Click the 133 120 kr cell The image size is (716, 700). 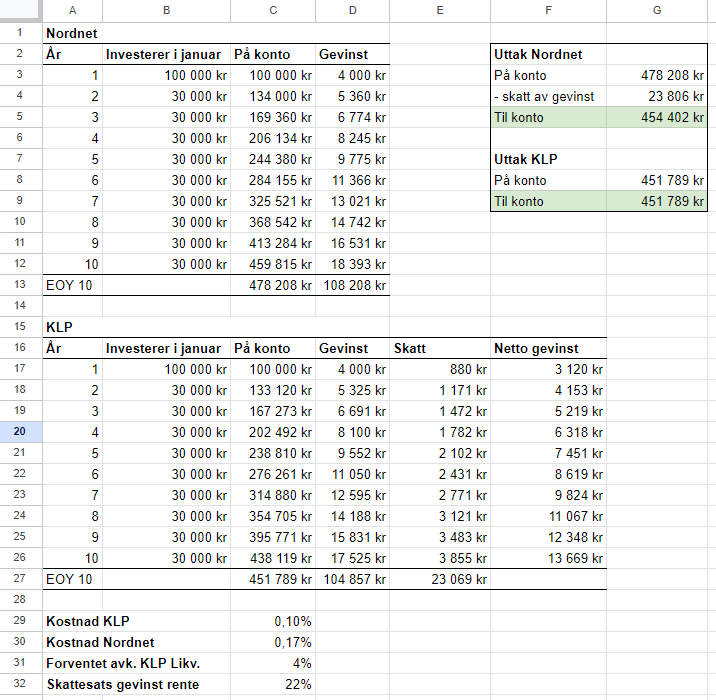[273, 390]
